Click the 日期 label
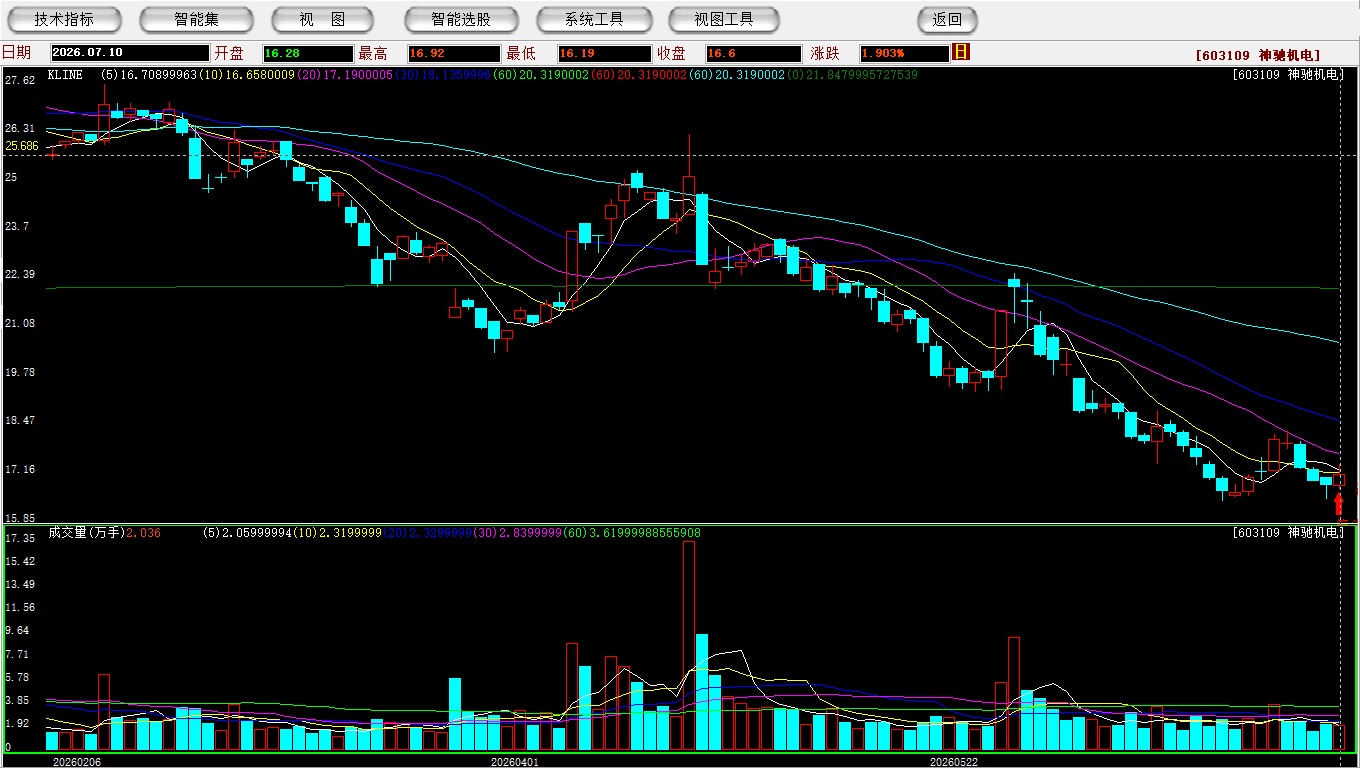This screenshot has height=768, width=1360. (x=16, y=53)
